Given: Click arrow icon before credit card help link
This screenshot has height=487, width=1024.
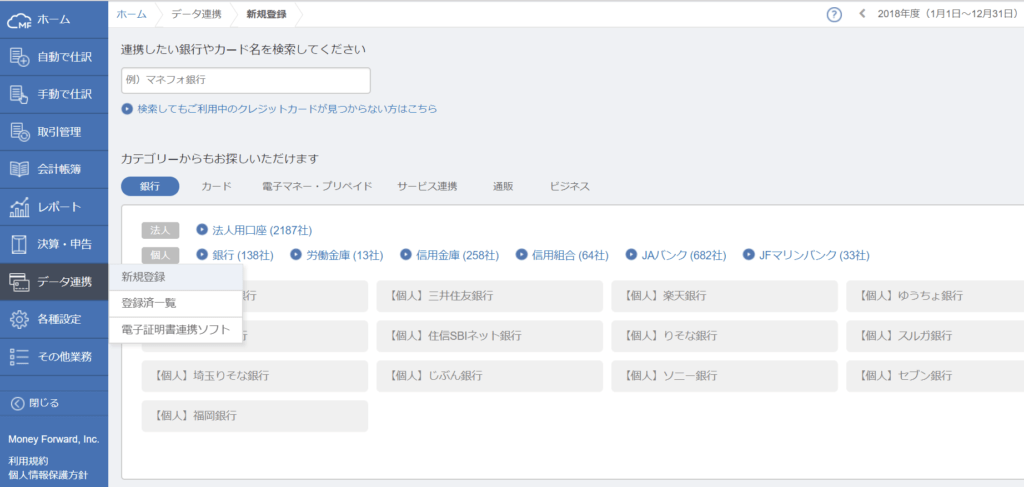Looking at the screenshot, I should [x=127, y=109].
